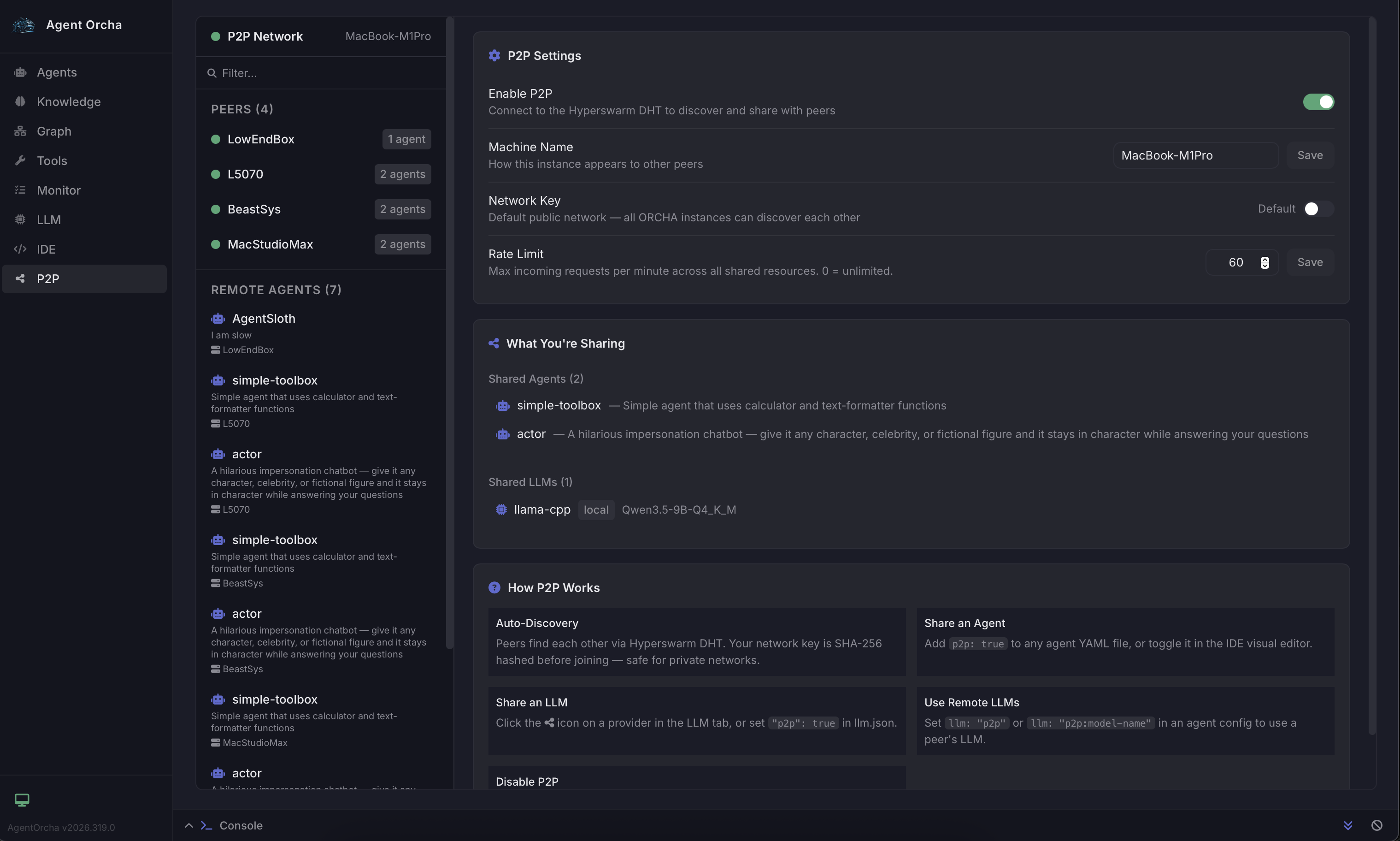Image resolution: width=1400 pixels, height=841 pixels.
Task: Save the Rate Limit value
Action: tap(1309, 262)
